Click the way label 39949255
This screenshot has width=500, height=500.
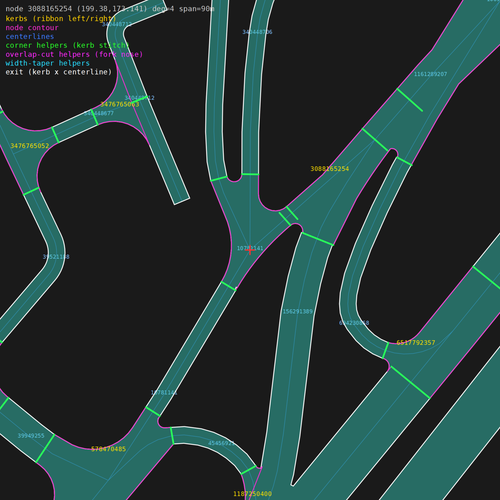point(31,436)
